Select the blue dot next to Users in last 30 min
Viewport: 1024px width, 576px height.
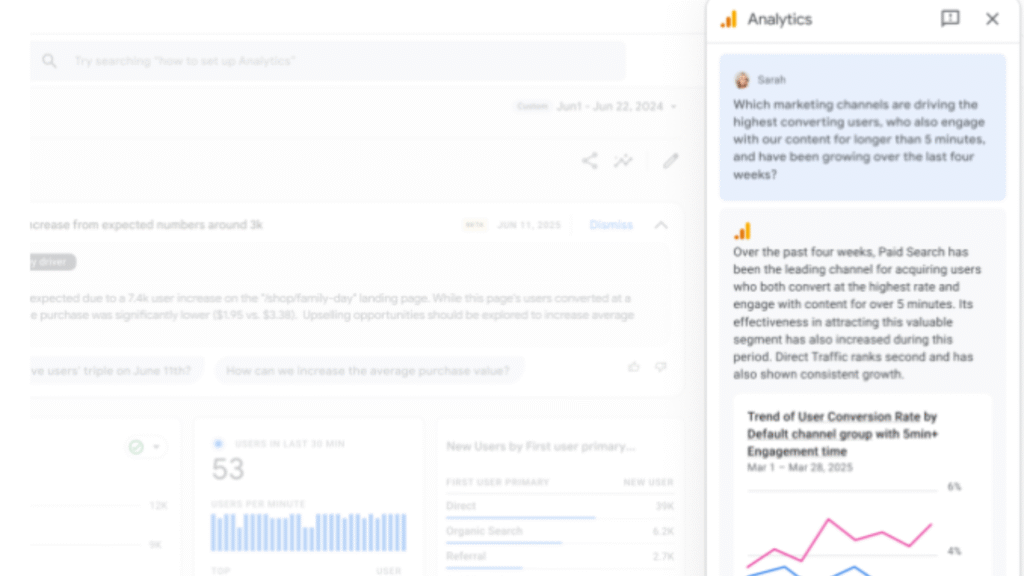tap(217, 443)
